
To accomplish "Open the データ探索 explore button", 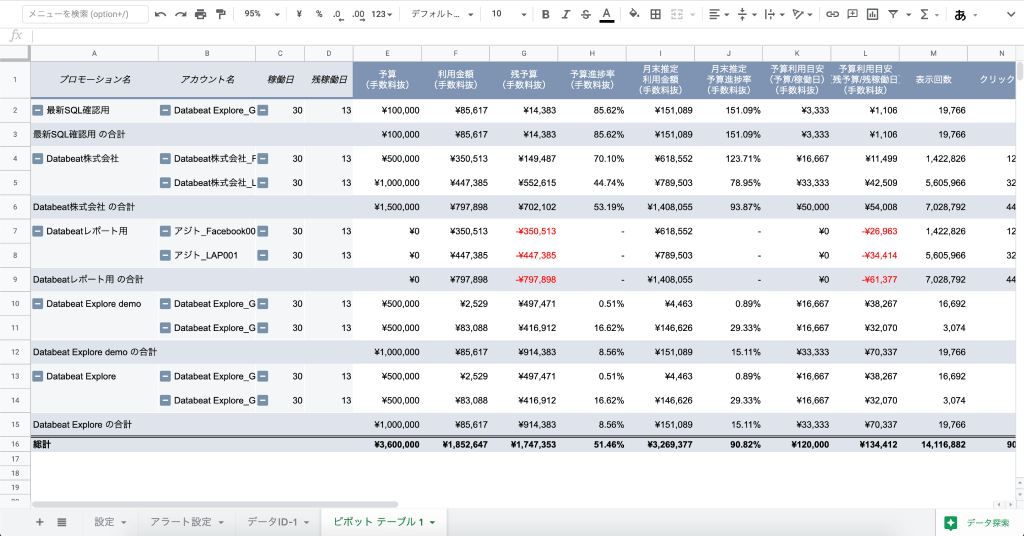I will pyautogui.click(x=978, y=522).
